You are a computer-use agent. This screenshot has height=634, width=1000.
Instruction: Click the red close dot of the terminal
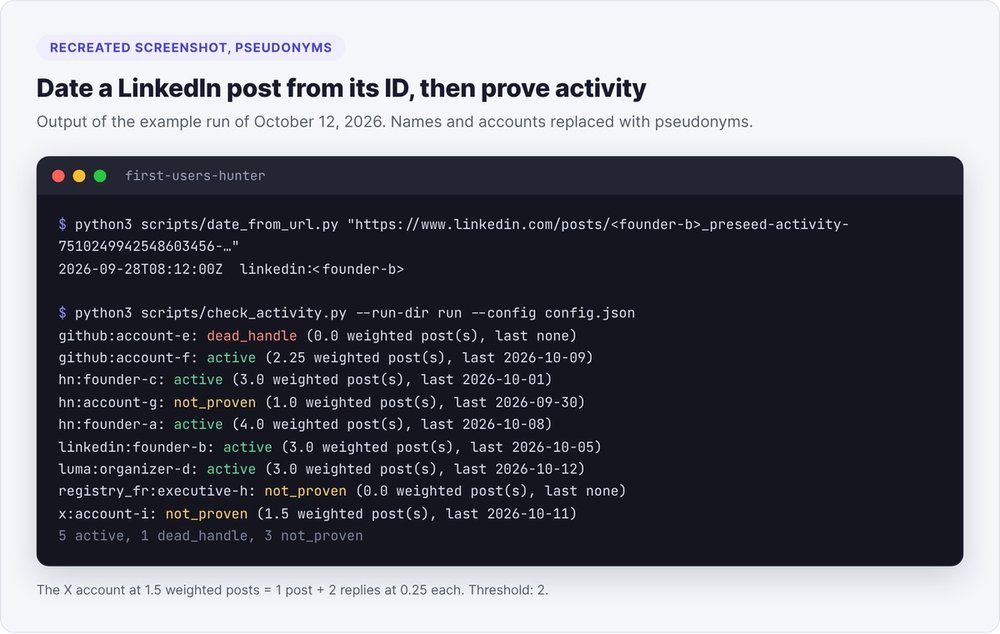pyautogui.click(x=58, y=176)
